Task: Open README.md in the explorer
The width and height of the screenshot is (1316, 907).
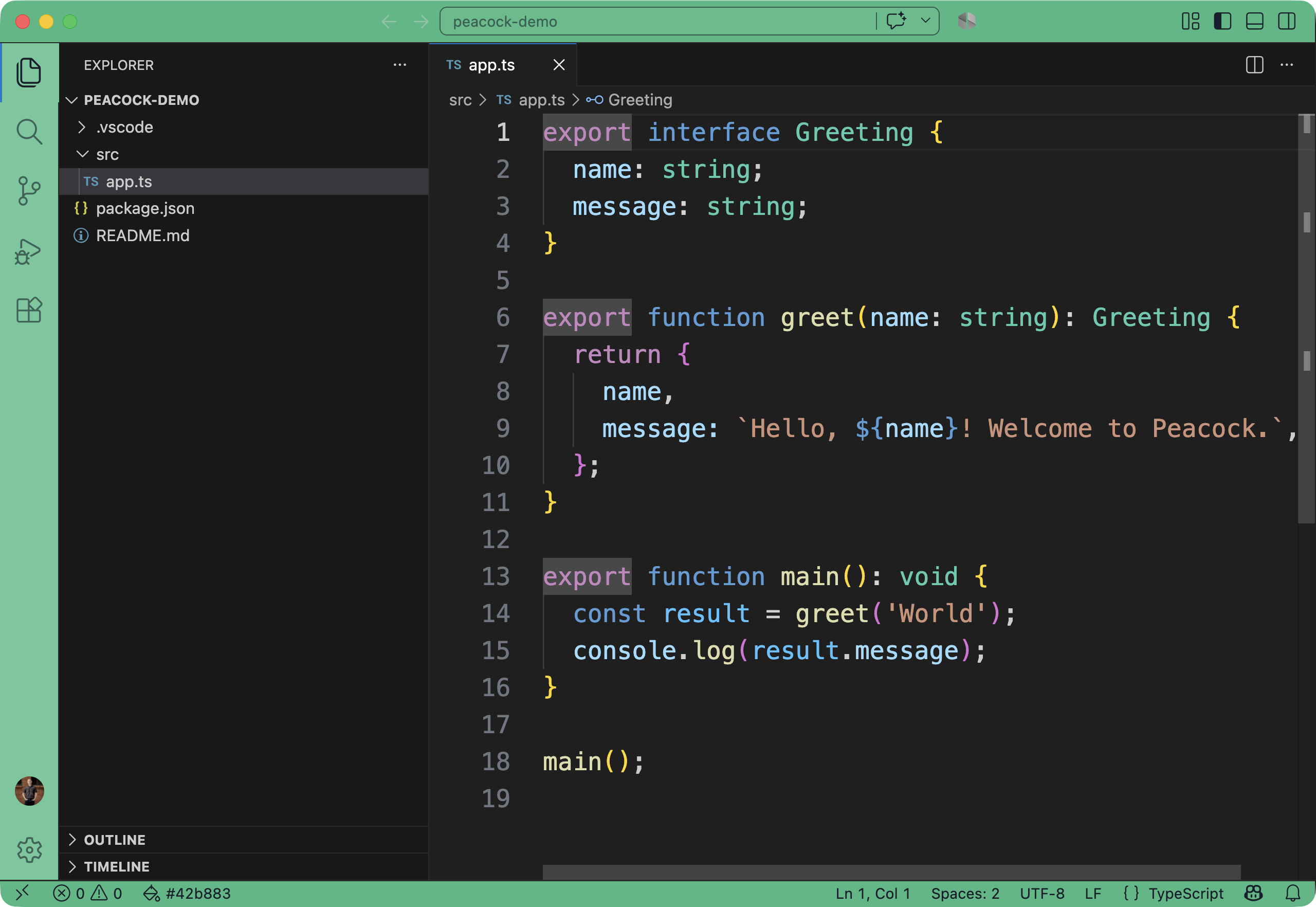Action: (244, 235)
